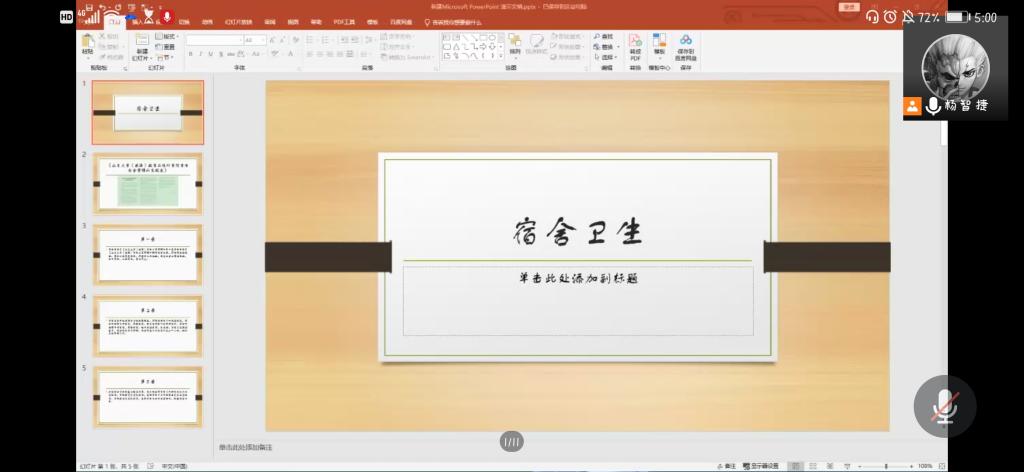
Task: Click the Paste icon in the clipboard group
Action: [88, 44]
